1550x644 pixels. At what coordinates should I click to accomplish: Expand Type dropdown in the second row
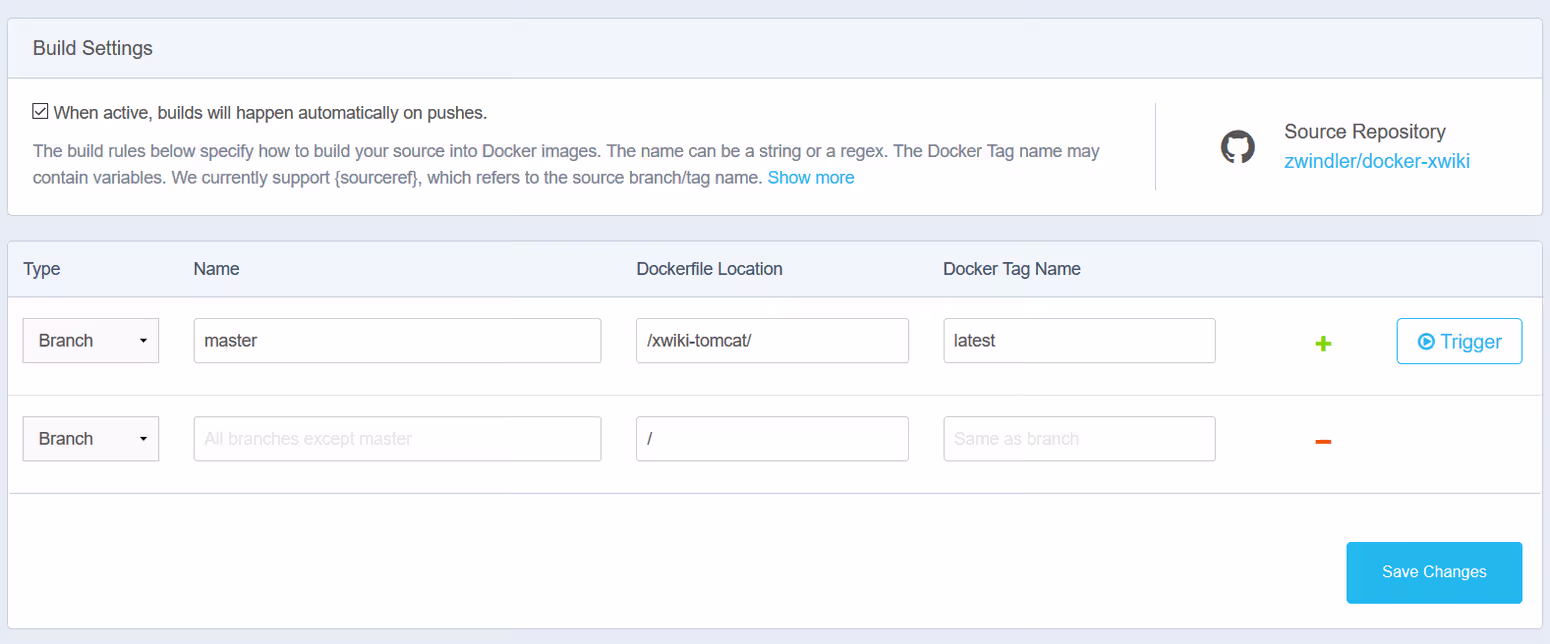click(91, 439)
